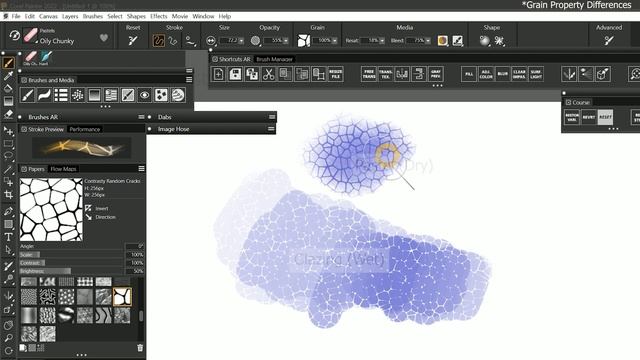Screen dimensions: 640x360
Task: Click the New Document shortcut icon
Action: tap(218, 74)
